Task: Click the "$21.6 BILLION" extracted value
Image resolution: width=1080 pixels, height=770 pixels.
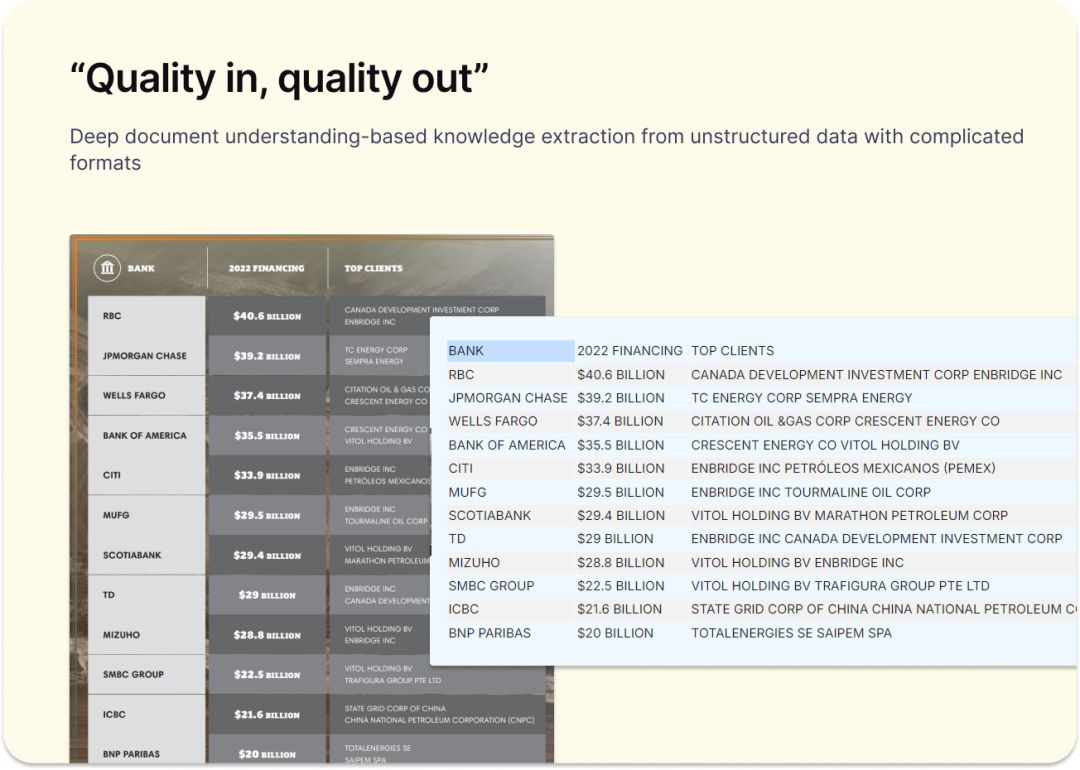Action: pyautogui.click(x=619, y=610)
